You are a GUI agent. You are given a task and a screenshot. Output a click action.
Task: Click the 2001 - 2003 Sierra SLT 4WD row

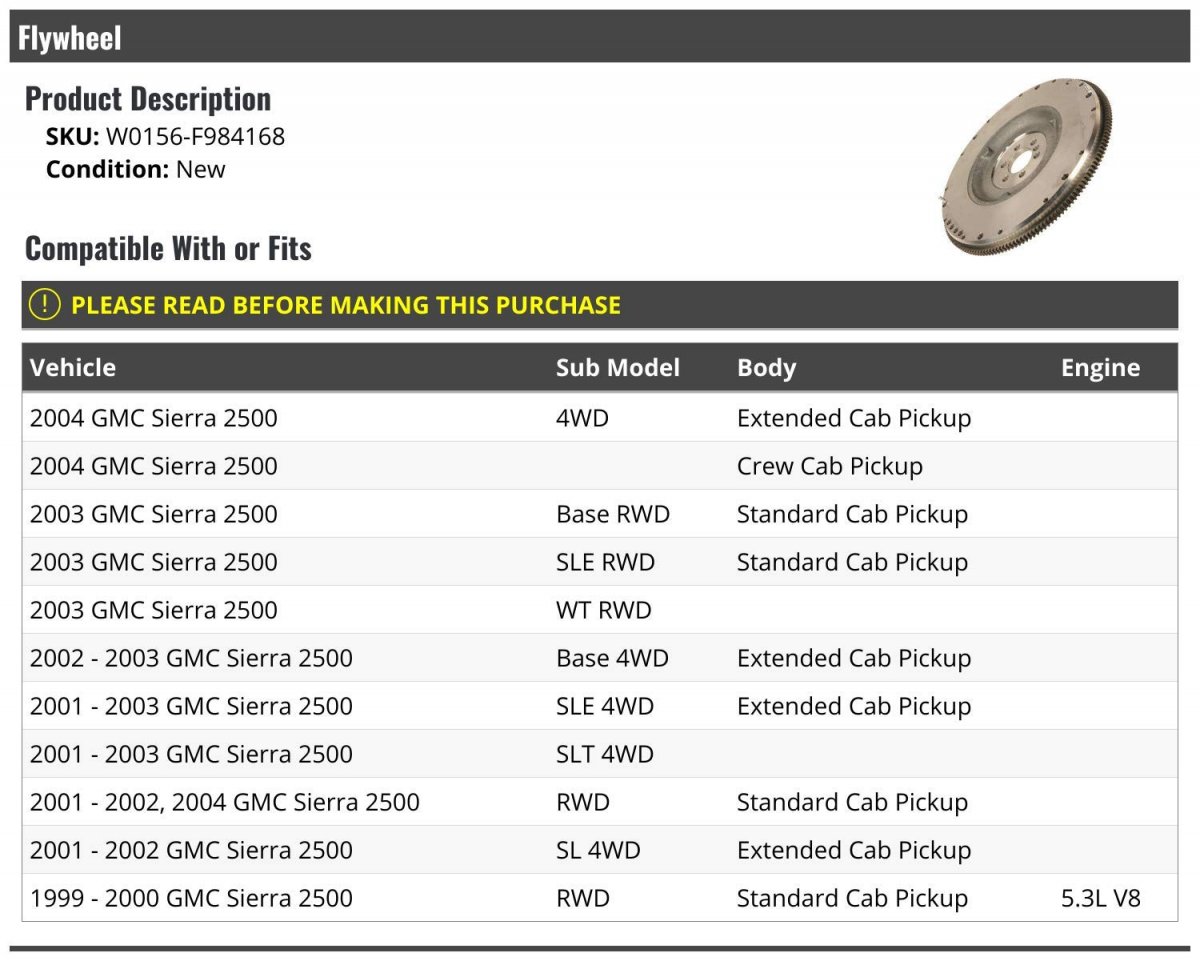(600, 754)
